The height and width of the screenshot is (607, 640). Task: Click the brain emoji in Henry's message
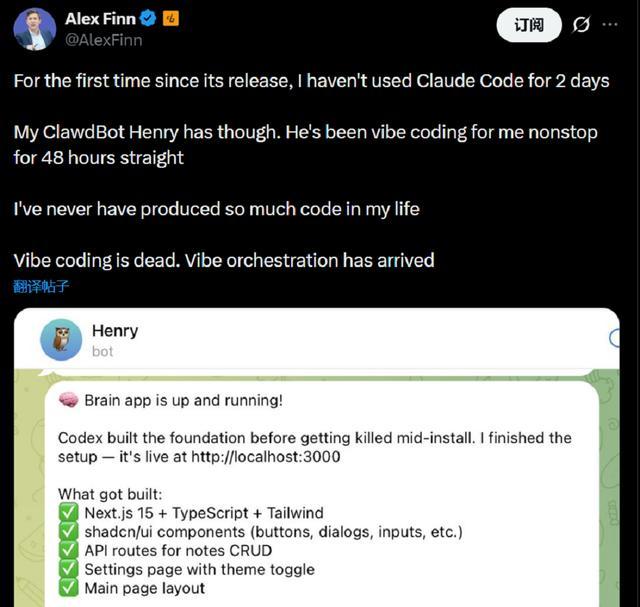pyautogui.click(x=69, y=400)
